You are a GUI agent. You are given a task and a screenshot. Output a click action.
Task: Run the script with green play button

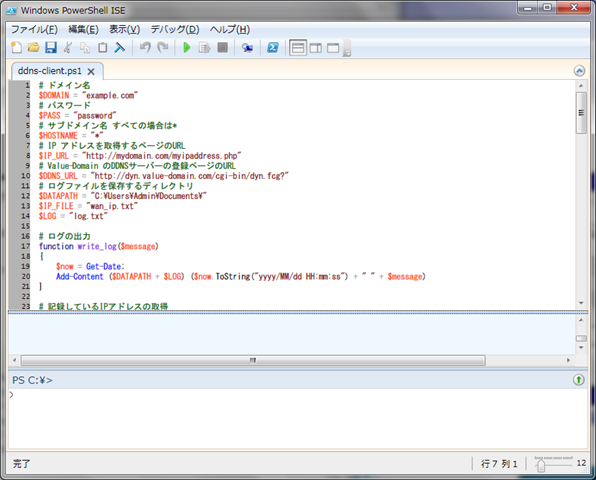tap(187, 48)
